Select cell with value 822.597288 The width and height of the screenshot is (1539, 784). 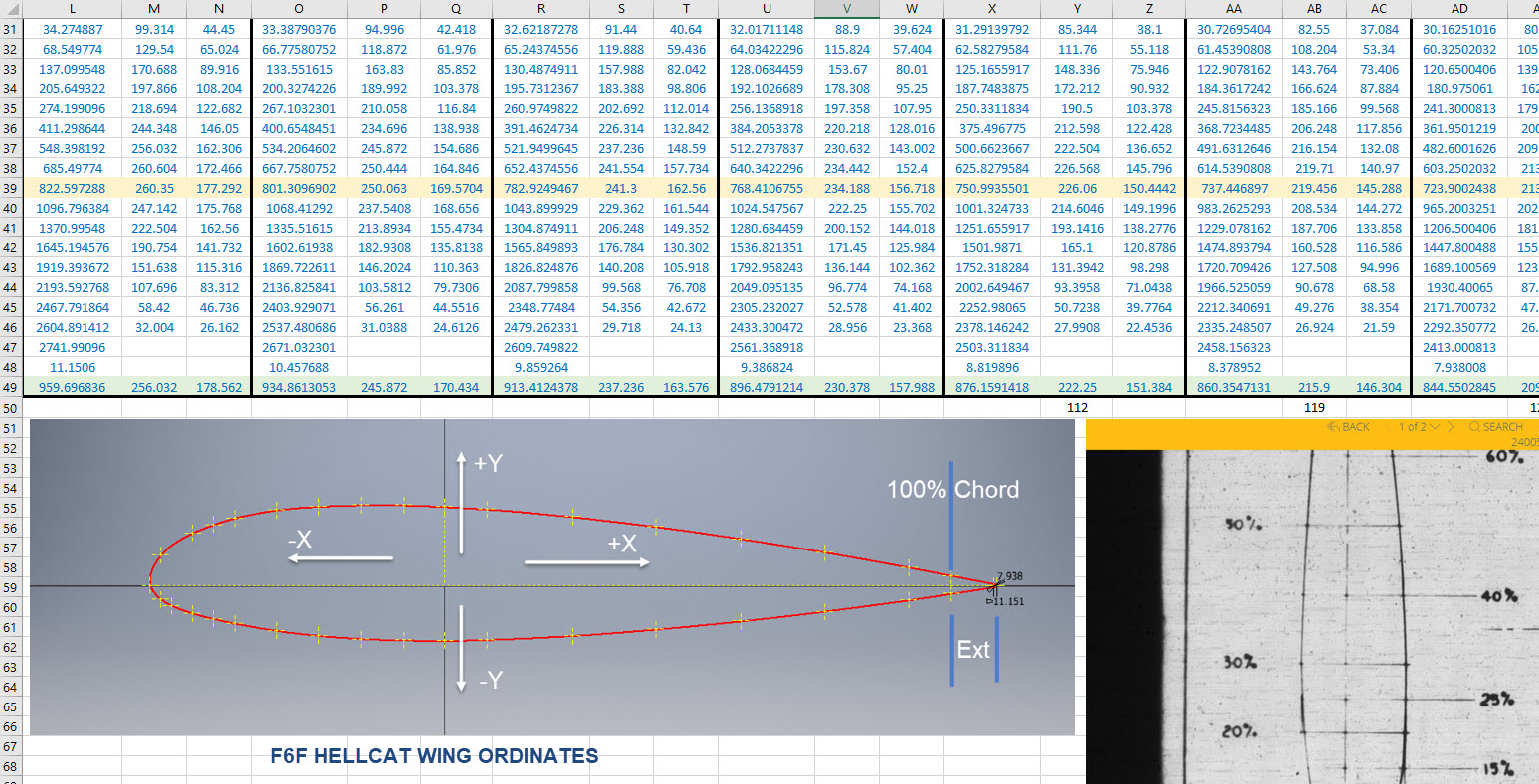[73, 189]
